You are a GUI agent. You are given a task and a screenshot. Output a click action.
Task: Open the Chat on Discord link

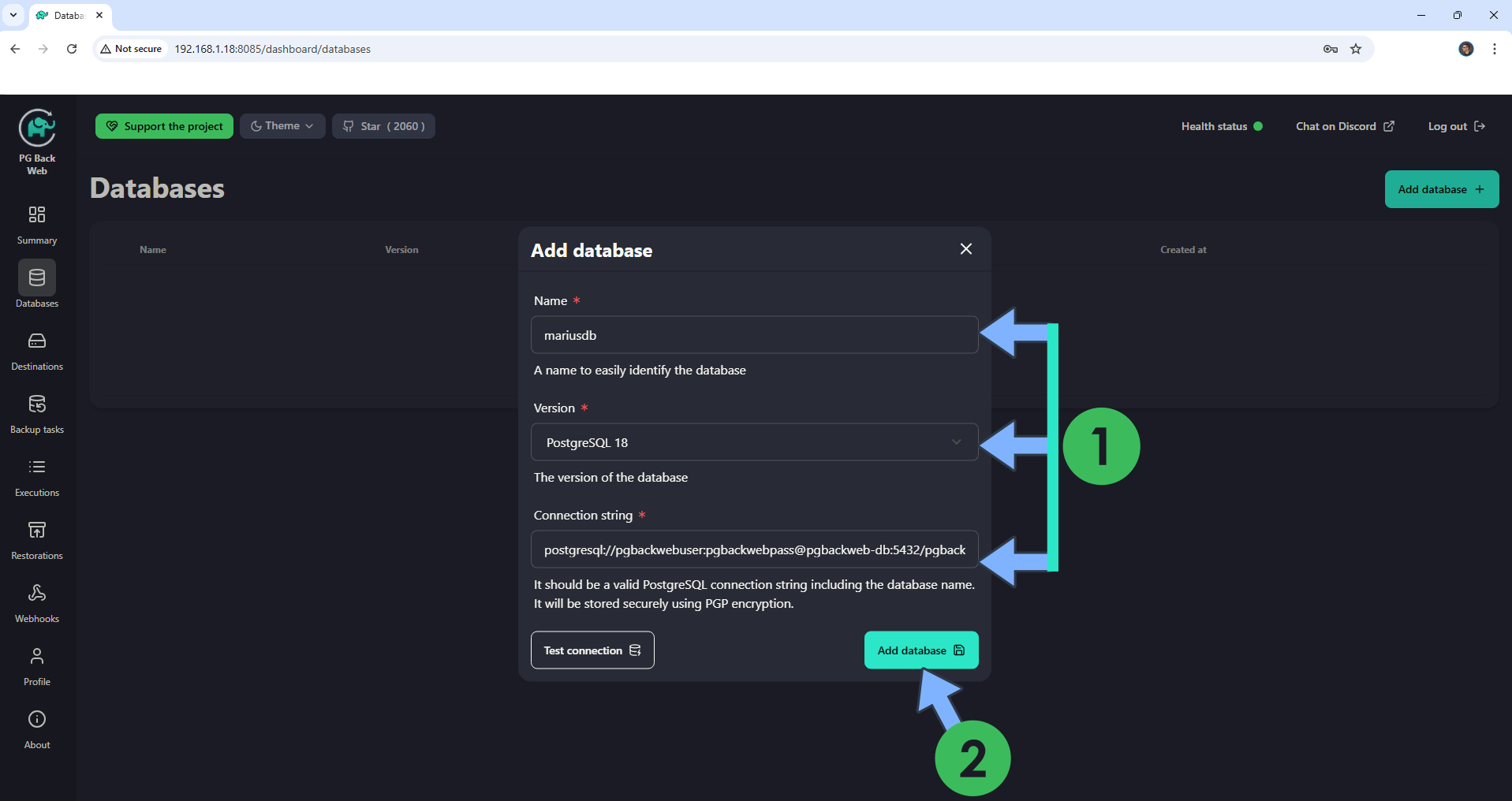[x=1344, y=126]
